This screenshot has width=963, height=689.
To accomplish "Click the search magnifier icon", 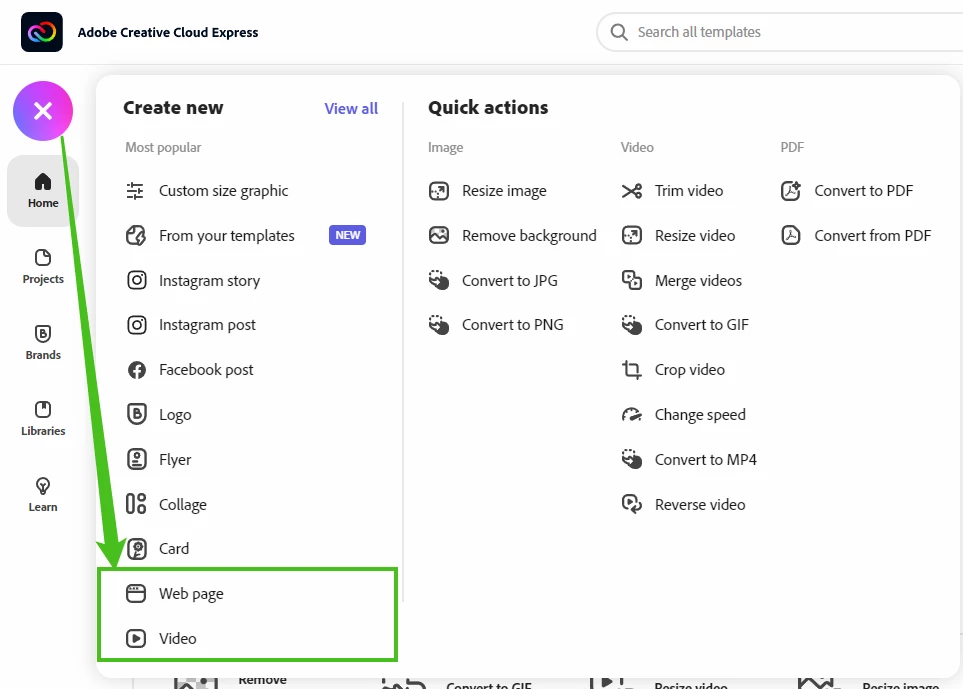I will pos(619,32).
